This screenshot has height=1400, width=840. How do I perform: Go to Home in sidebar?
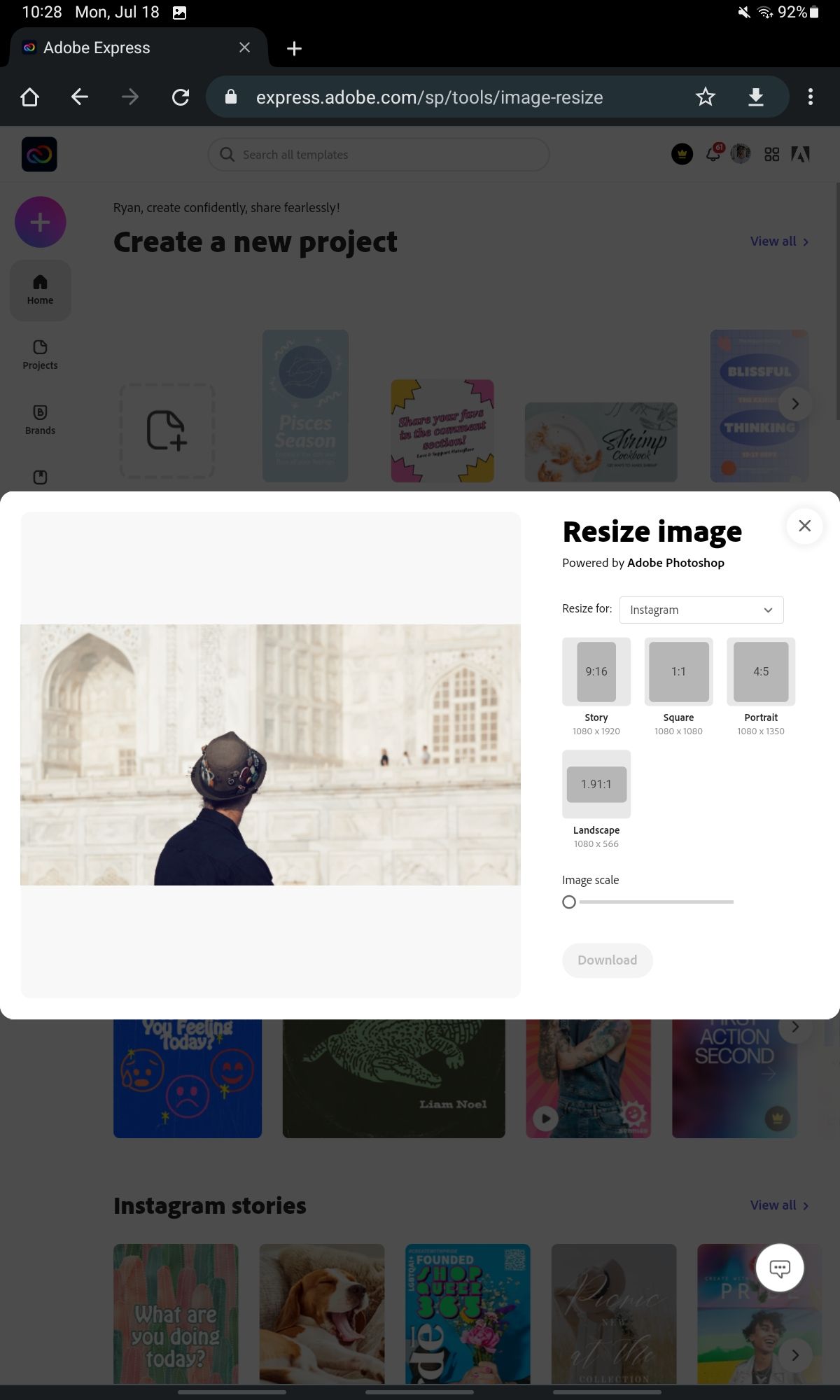coord(40,290)
